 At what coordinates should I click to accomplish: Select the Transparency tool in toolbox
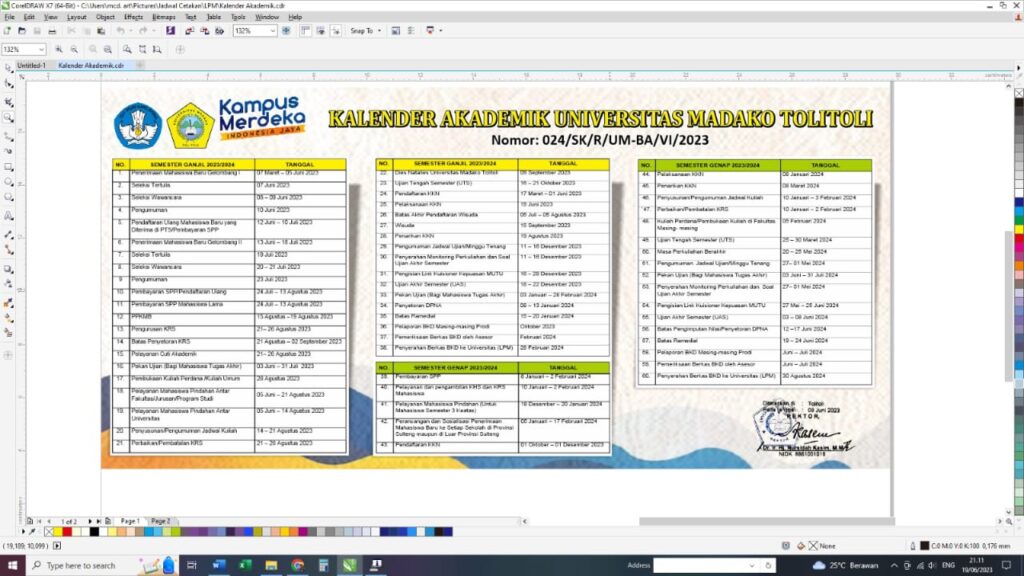click(x=8, y=284)
